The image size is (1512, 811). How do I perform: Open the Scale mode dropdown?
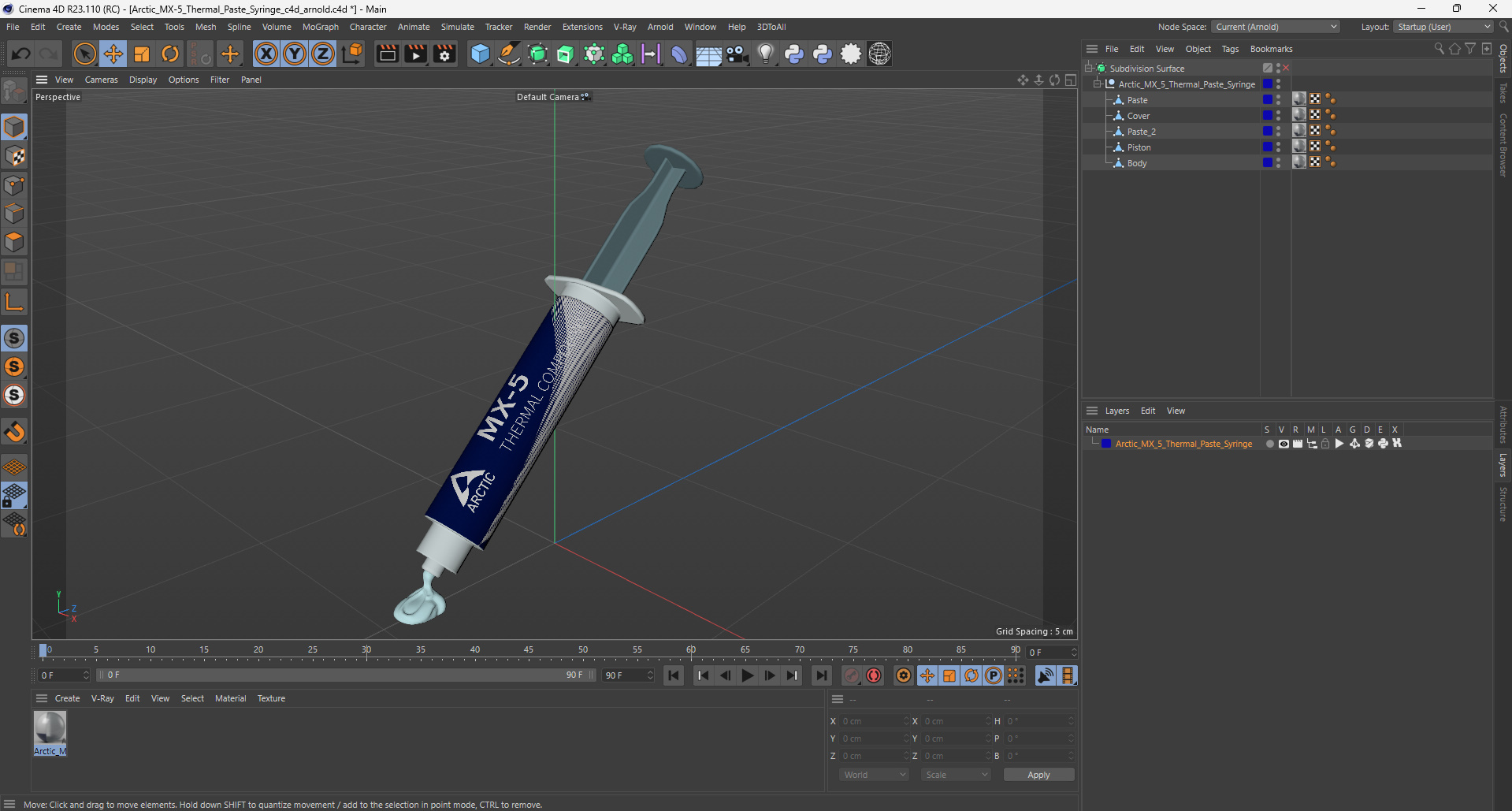956,775
